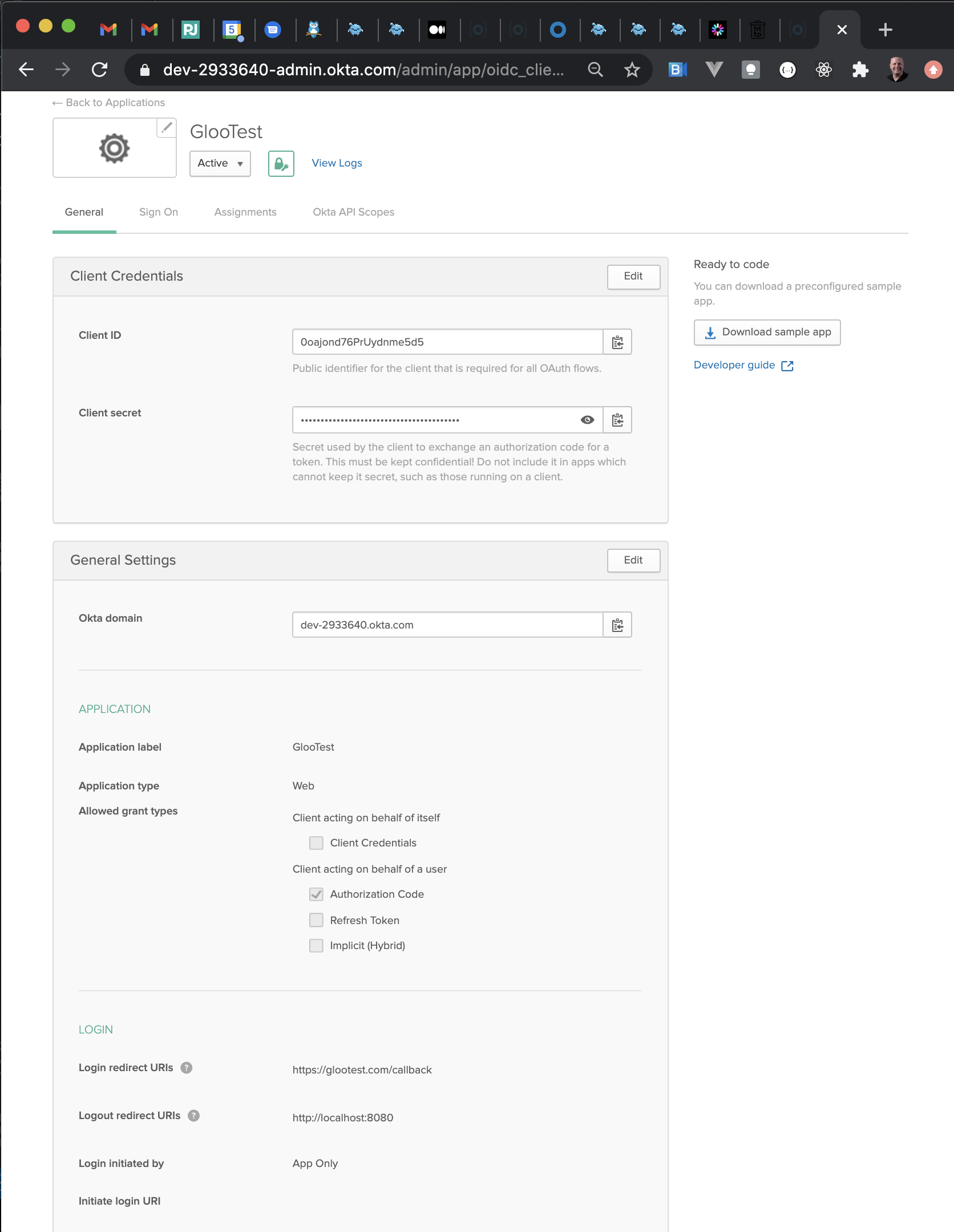Close the current browser tab
Screen dimensions: 954x1232
tap(842, 30)
